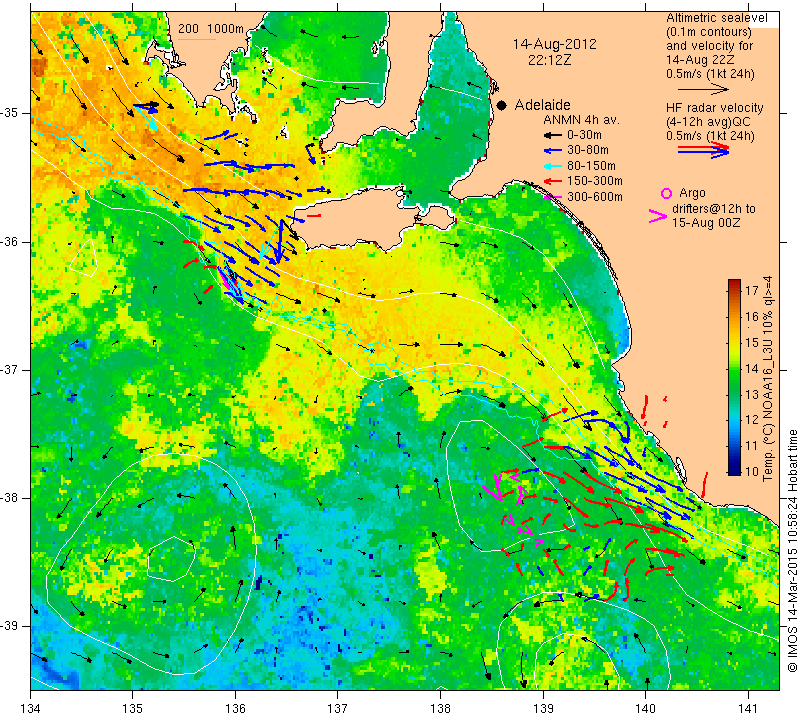Image resolution: width=800 pixels, height=720 pixels.
Task: Click the 80-150m depth legend text
Action: [591, 166]
